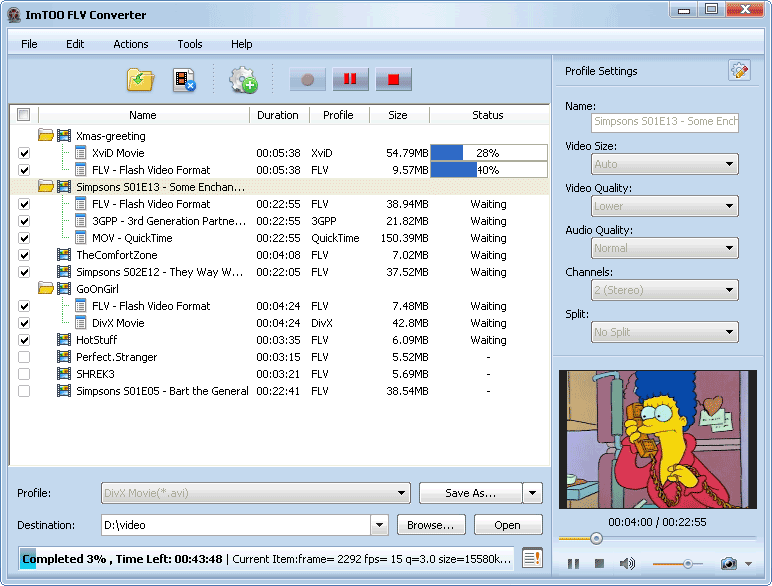This screenshot has width=772, height=586.
Task: Open the Actions menu
Action: 130,44
